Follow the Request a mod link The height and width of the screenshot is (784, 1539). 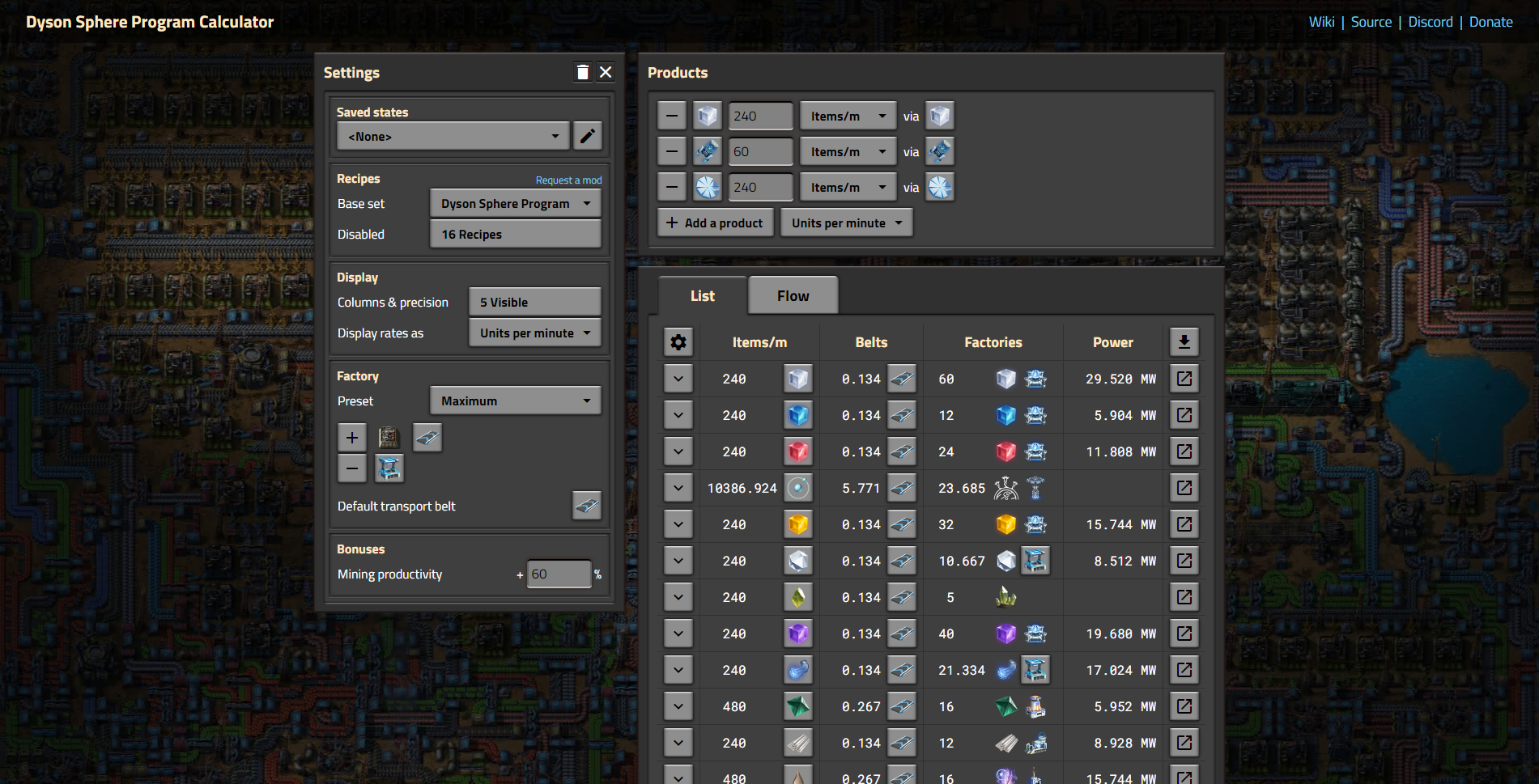pyautogui.click(x=568, y=180)
